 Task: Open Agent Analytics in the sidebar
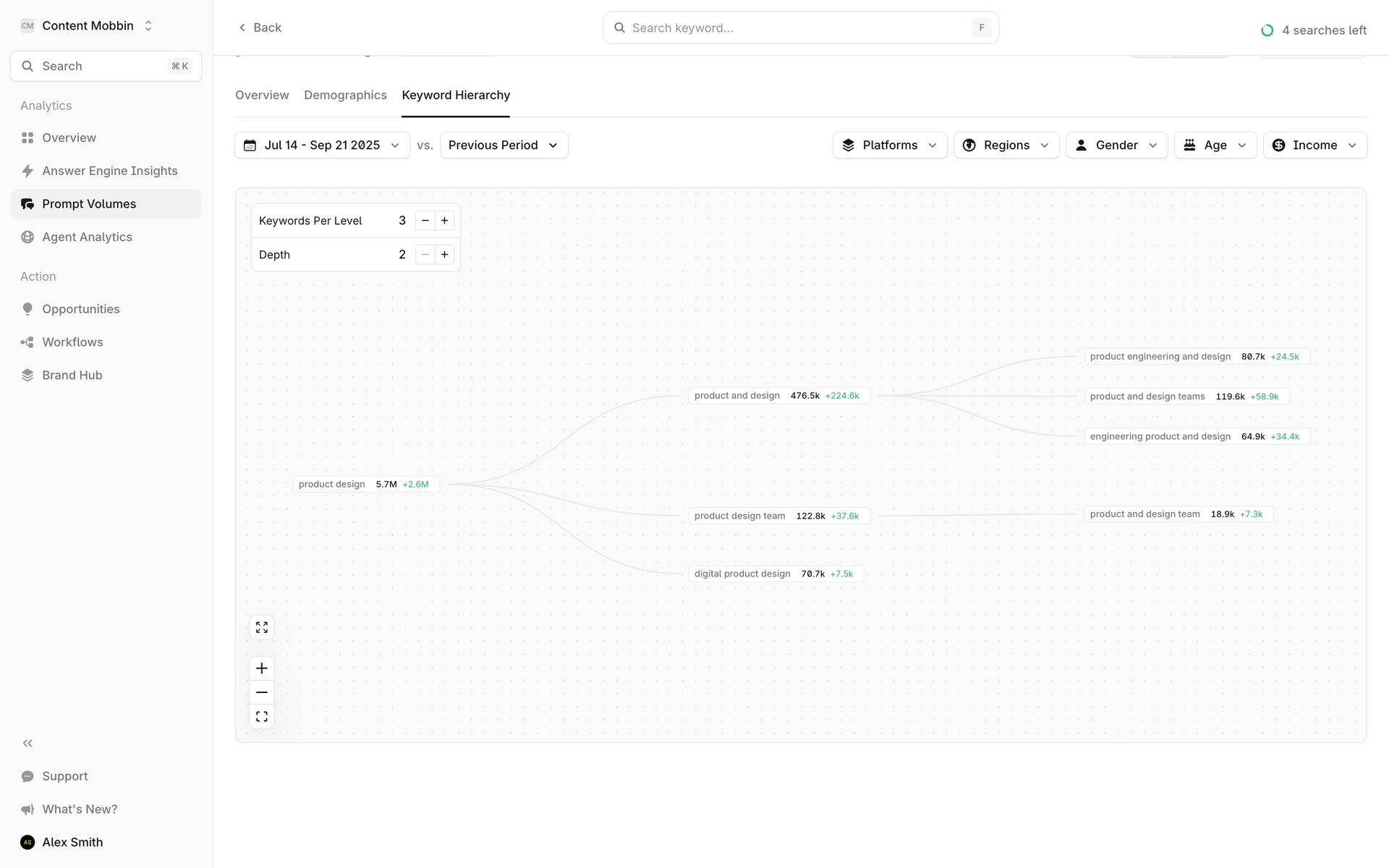click(x=87, y=237)
